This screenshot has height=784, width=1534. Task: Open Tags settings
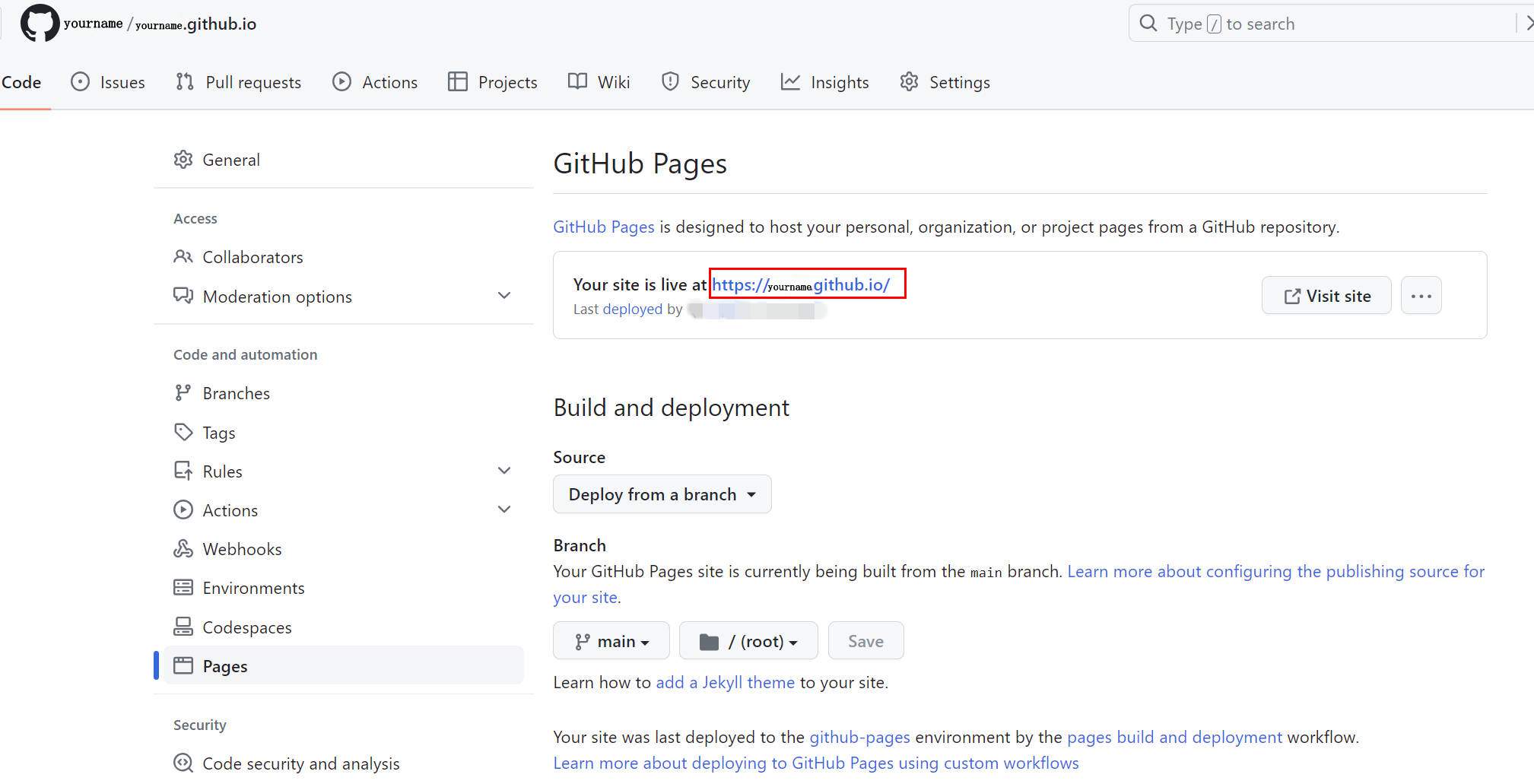pyautogui.click(x=344, y=433)
